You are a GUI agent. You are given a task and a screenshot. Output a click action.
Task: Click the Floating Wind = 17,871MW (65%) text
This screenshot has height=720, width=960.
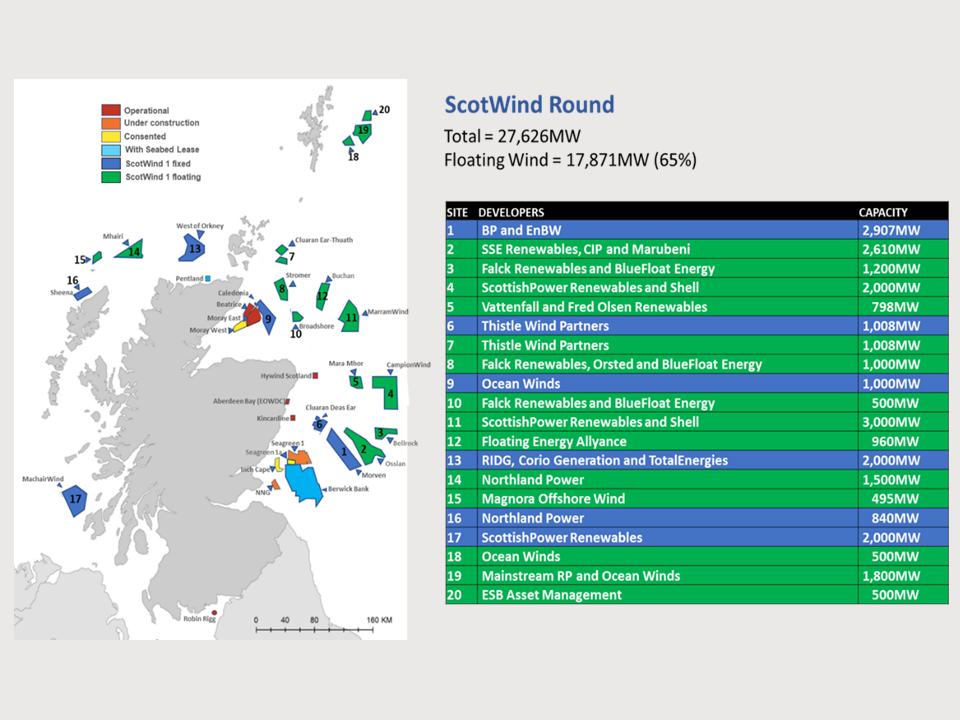pyautogui.click(x=570, y=160)
